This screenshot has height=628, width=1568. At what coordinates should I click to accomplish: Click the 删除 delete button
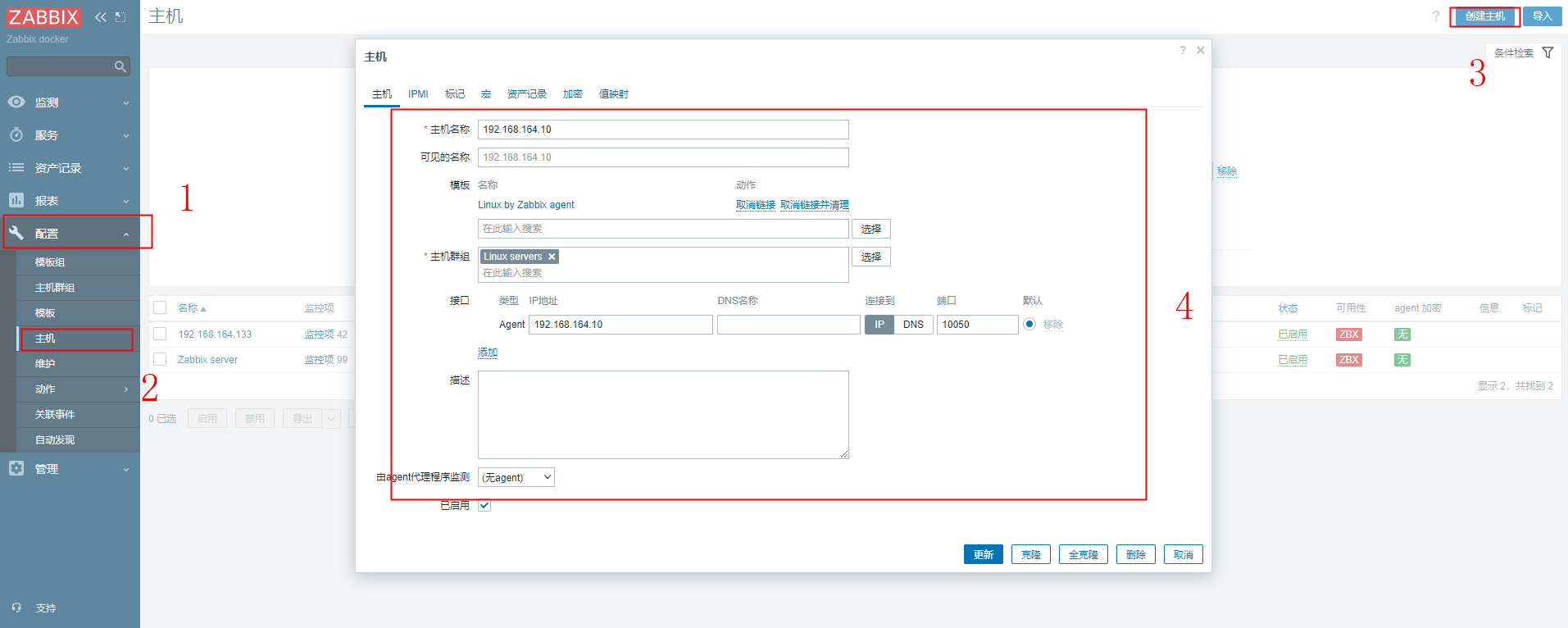[x=1136, y=555]
